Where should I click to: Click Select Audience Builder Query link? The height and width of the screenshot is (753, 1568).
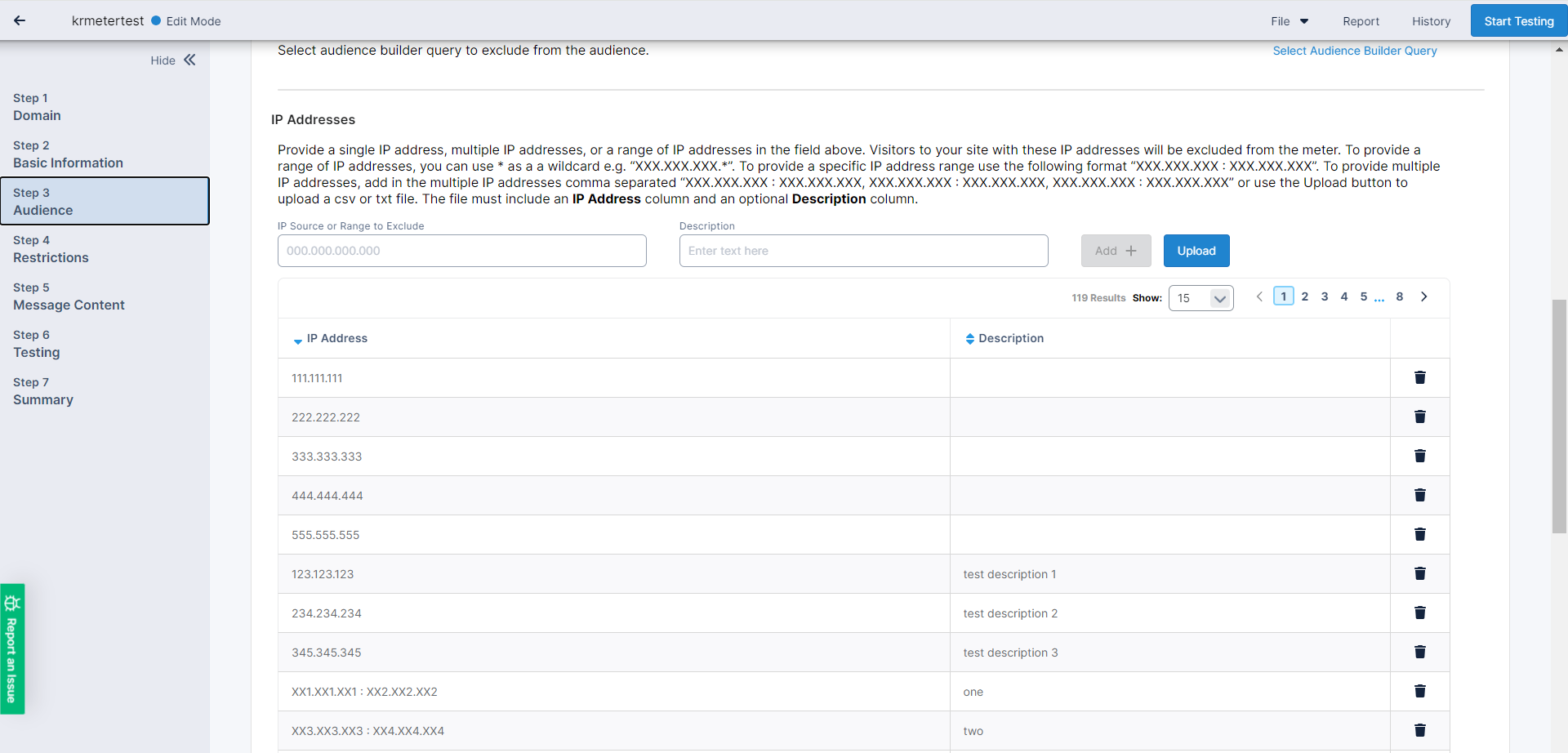point(1354,51)
